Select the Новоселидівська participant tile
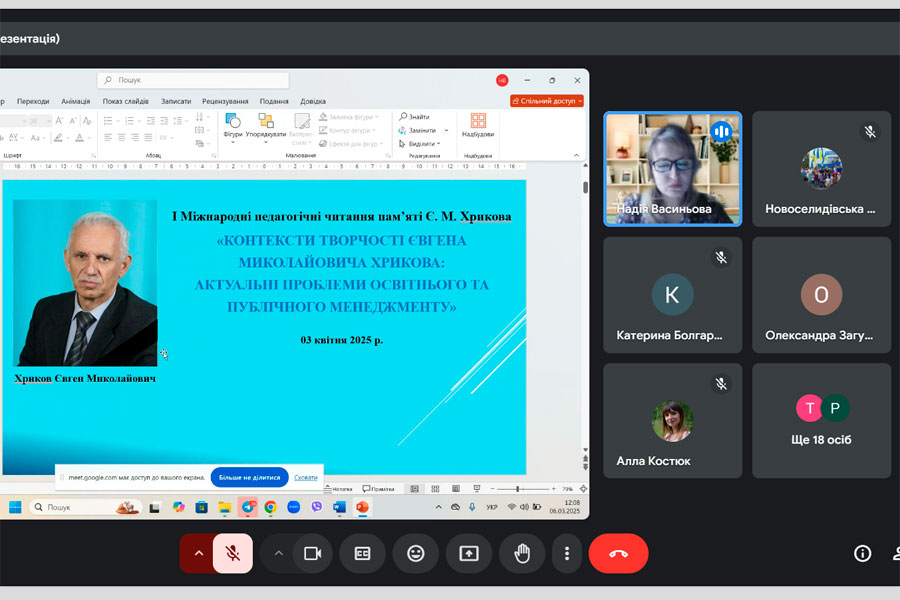The image size is (900, 600). click(821, 169)
